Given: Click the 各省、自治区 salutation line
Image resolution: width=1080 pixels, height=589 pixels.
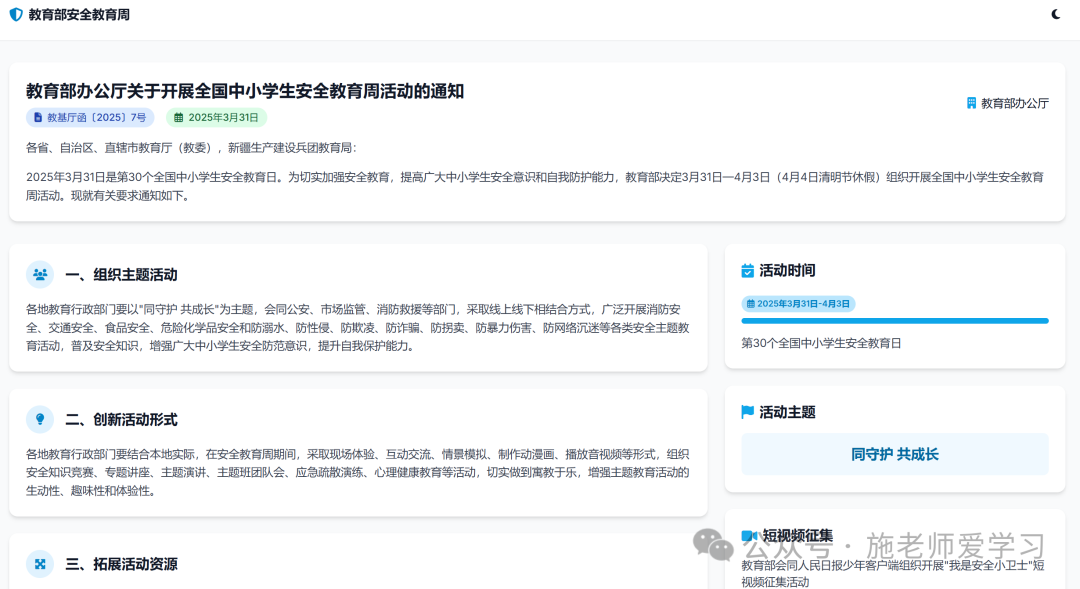Looking at the screenshot, I should click(x=191, y=147).
